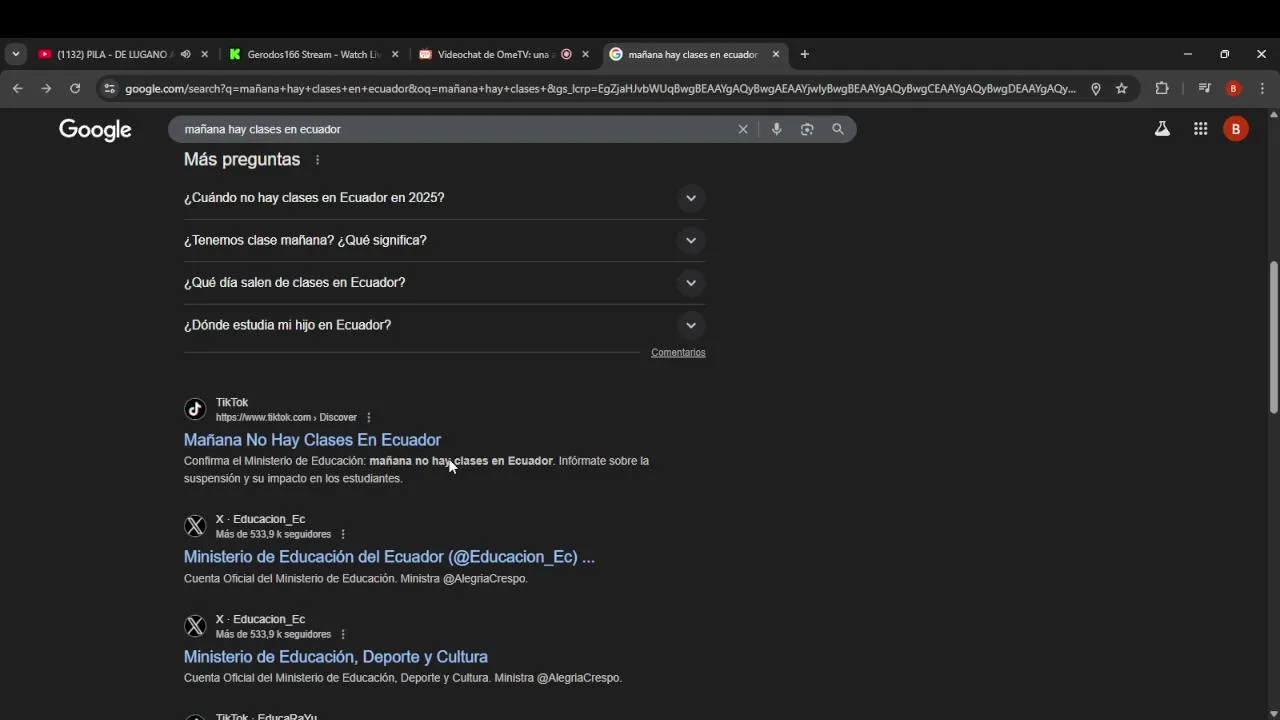Image resolution: width=1280 pixels, height=720 pixels.
Task: Mute the YouTube tab audio speaker icon
Action: pyautogui.click(x=185, y=54)
